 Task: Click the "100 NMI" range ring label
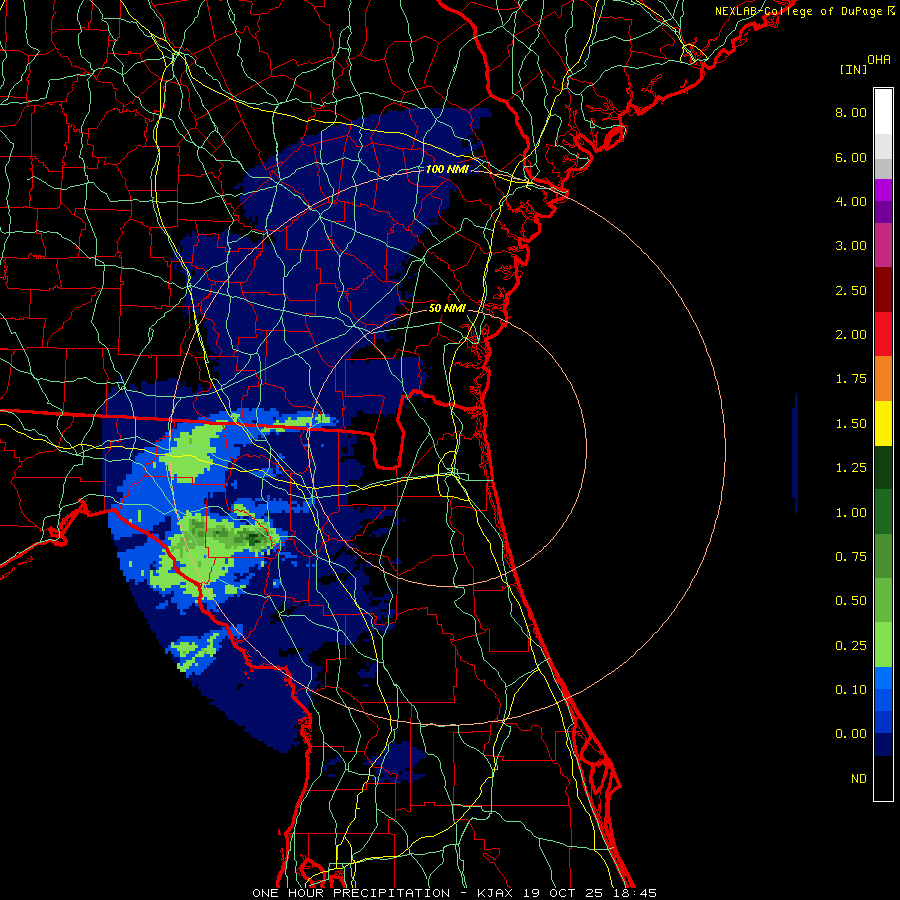coord(447,169)
